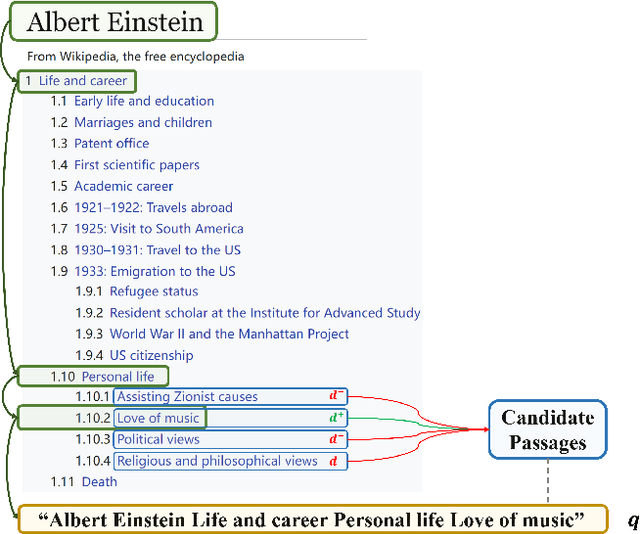Select the Refugee status subsection
The height and width of the screenshot is (534, 640).
154,292
